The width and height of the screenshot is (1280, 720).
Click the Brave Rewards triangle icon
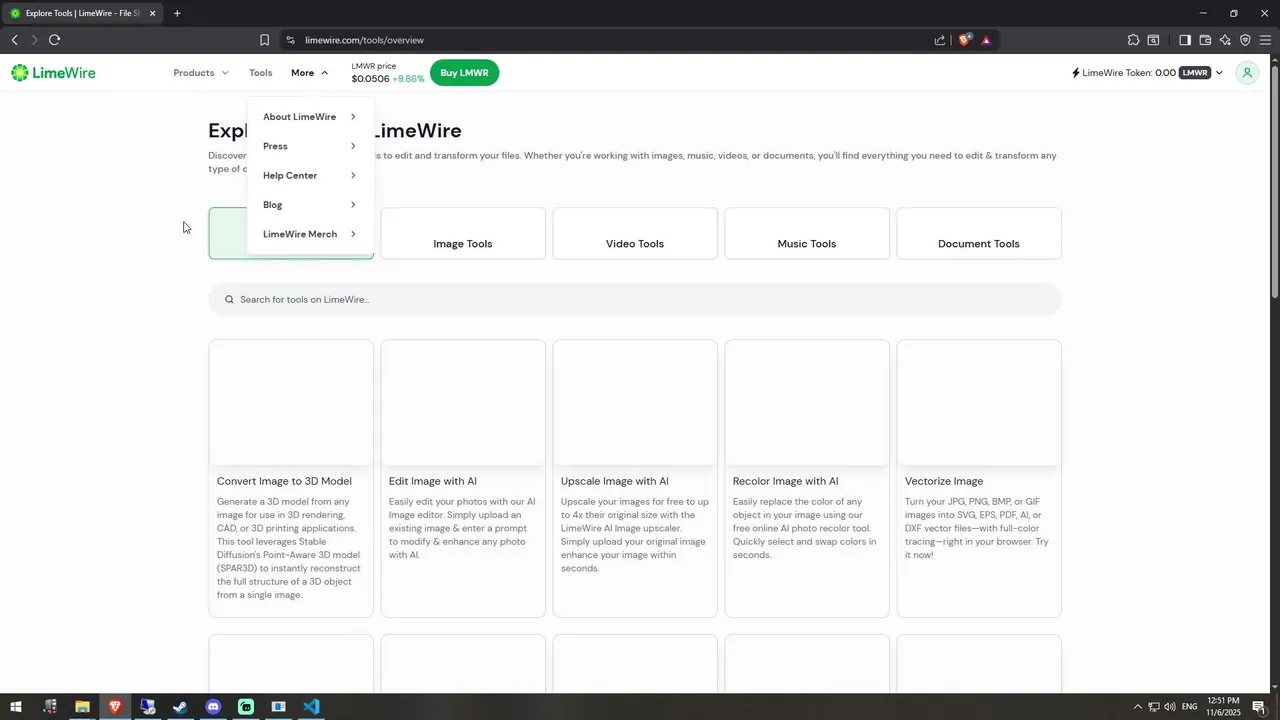pyautogui.click(x=986, y=40)
